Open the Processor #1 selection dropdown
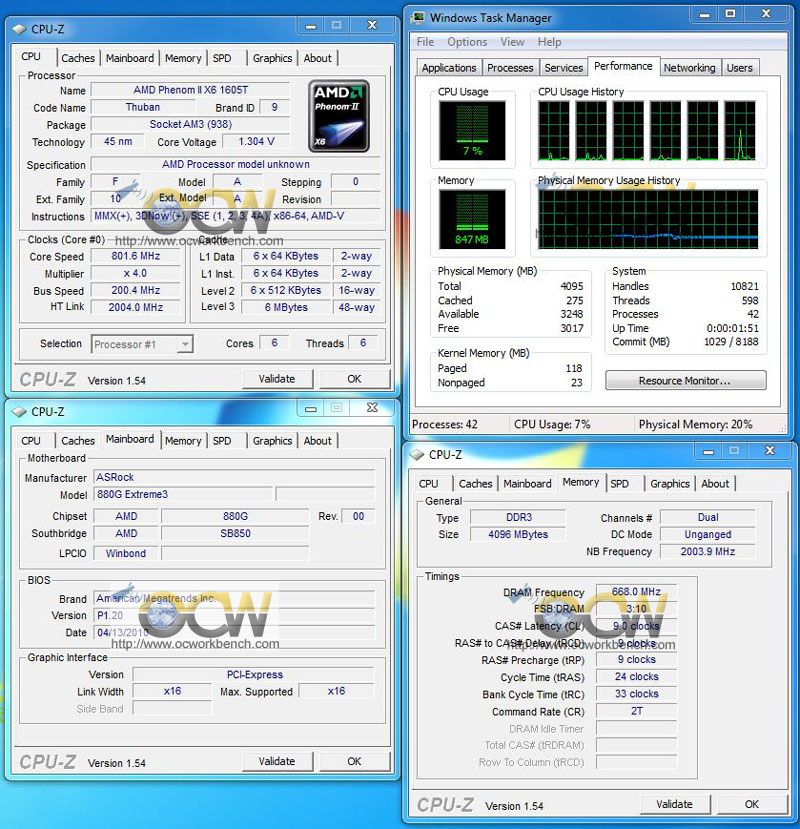This screenshot has width=800, height=829. coord(185,344)
